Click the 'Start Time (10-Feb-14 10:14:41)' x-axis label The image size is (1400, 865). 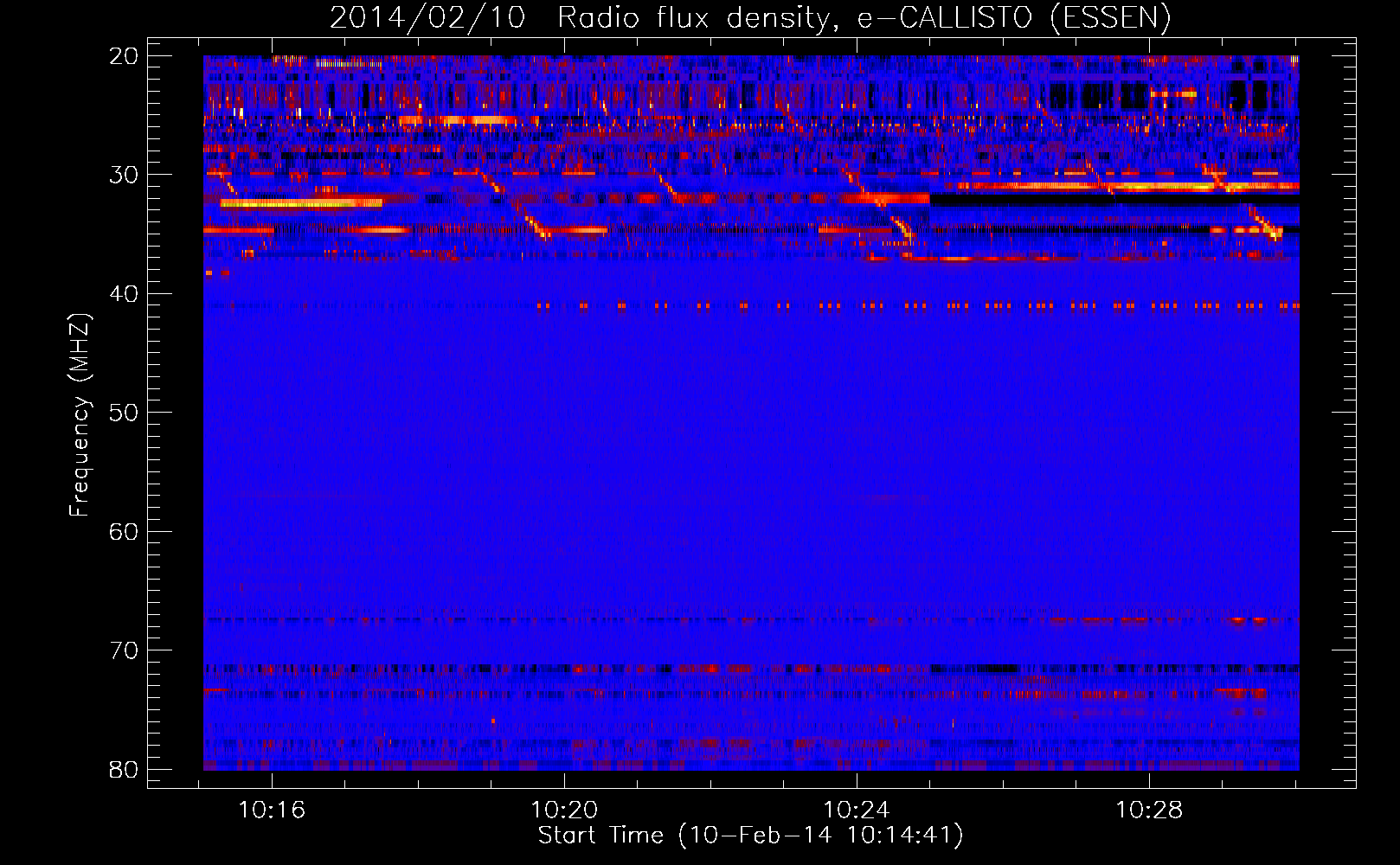pos(750,836)
